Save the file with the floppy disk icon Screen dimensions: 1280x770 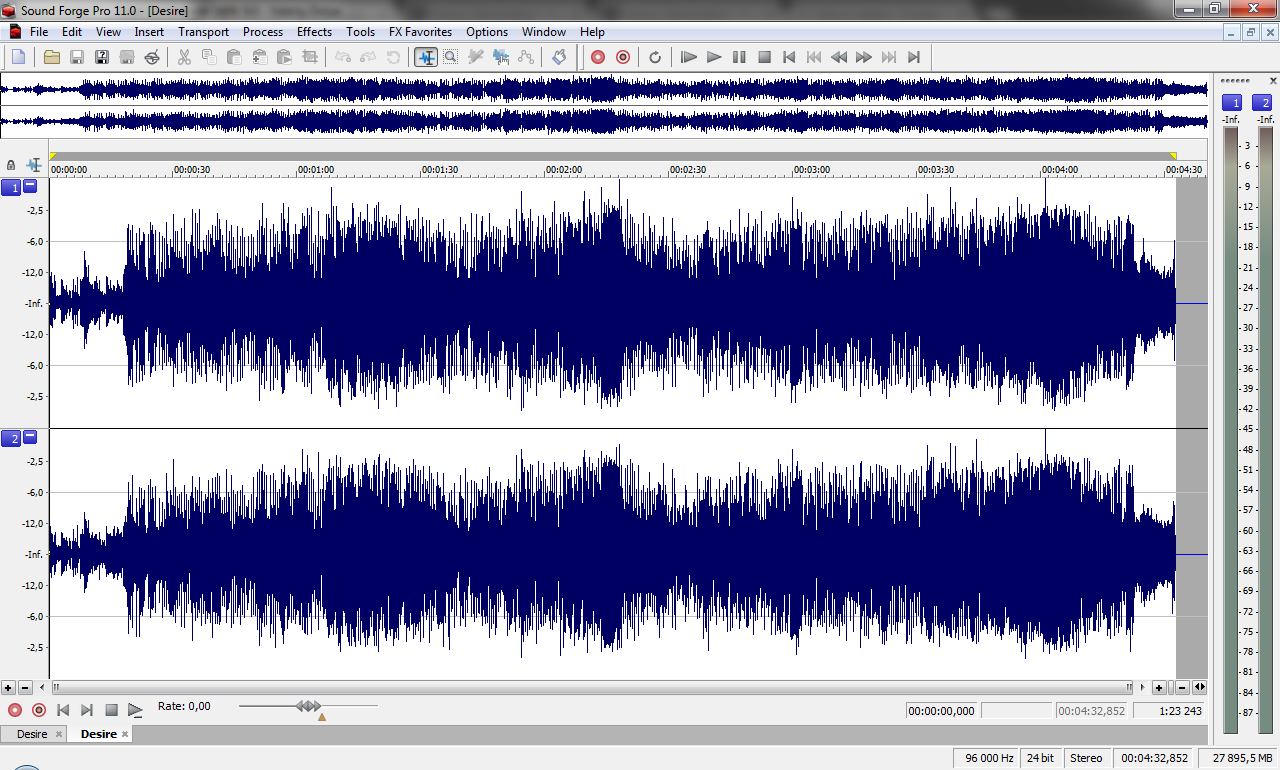[77, 57]
